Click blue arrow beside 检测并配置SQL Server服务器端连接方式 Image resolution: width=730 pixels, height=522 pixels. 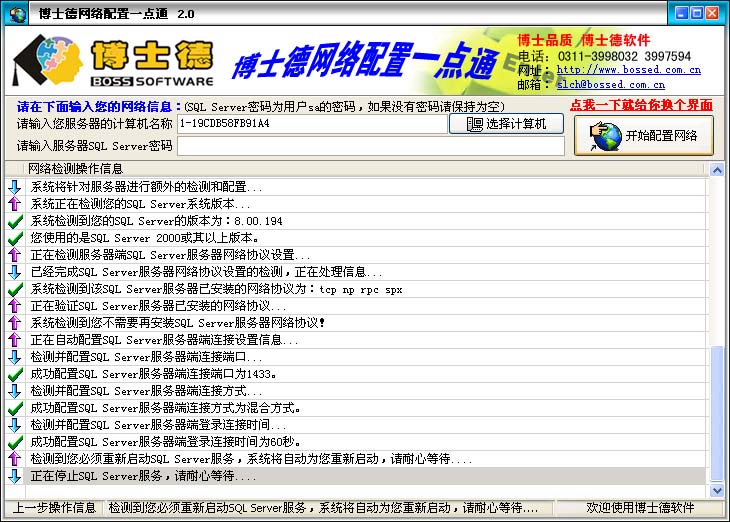[x=14, y=391]
